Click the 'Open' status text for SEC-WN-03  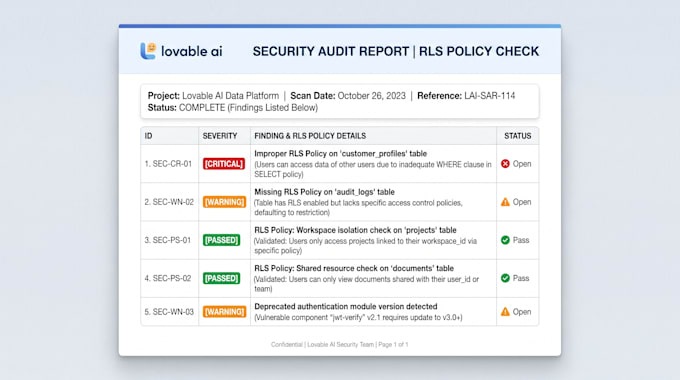click(x=522, y=312)
